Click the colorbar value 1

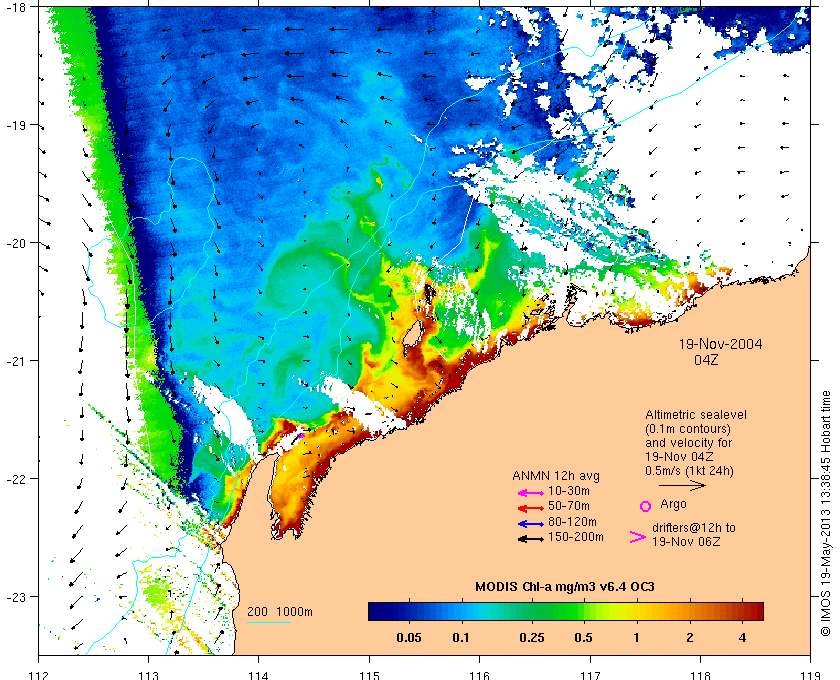[x=636, y=638]
